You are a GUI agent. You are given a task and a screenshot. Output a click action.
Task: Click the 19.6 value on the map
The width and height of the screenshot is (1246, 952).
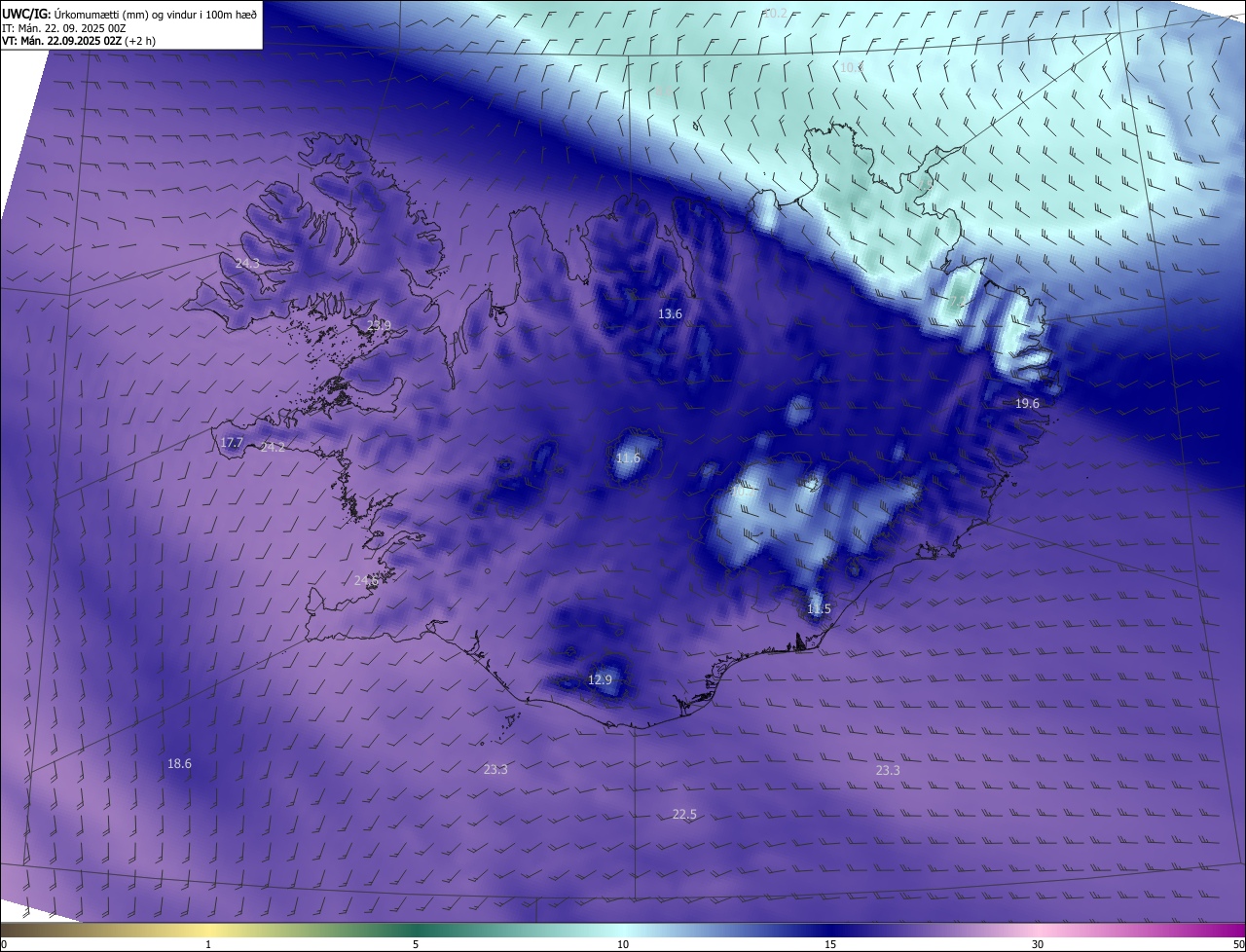[x=1027, y=404]
